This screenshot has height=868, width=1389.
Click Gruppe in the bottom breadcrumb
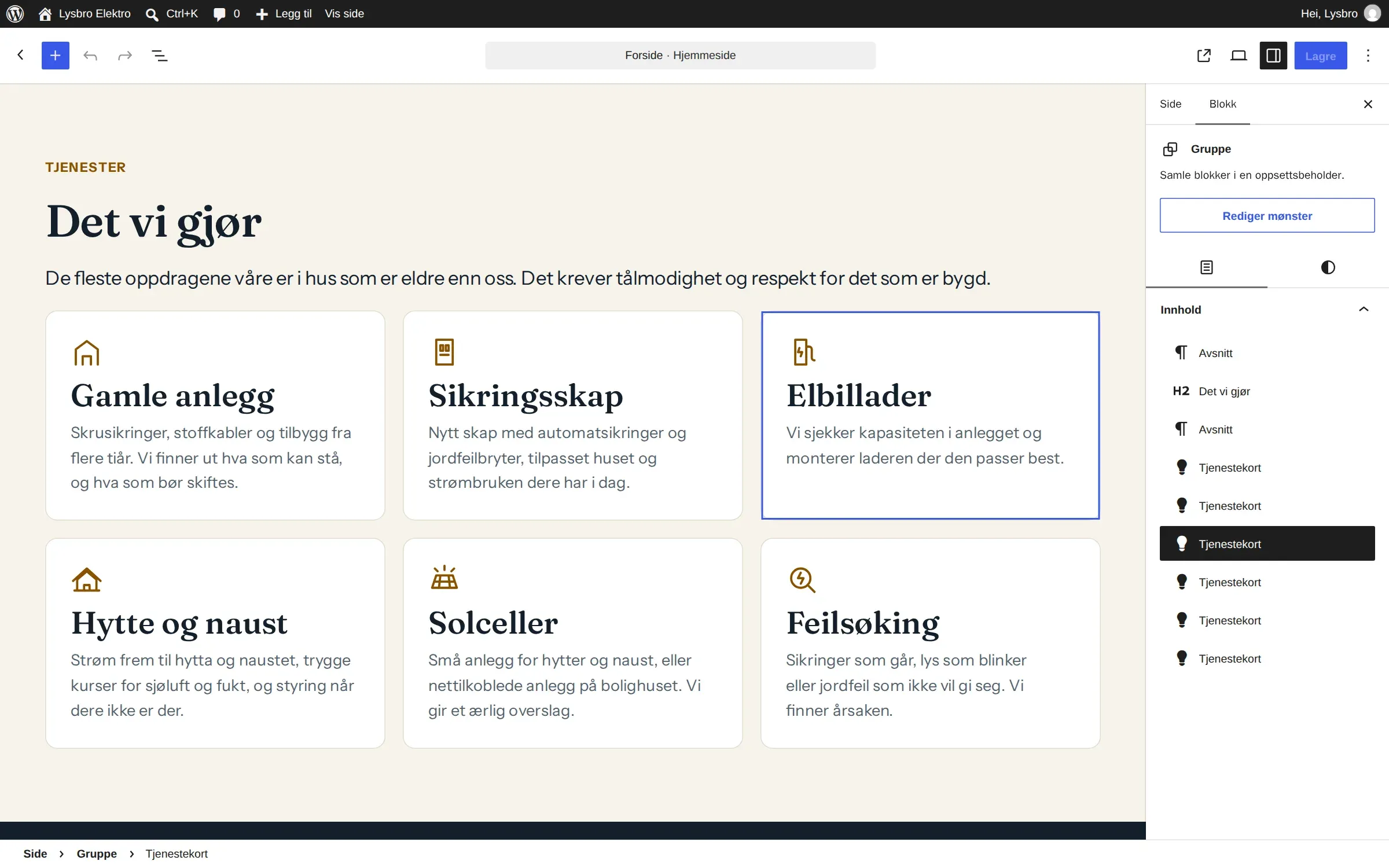click(x=97, y=854)
